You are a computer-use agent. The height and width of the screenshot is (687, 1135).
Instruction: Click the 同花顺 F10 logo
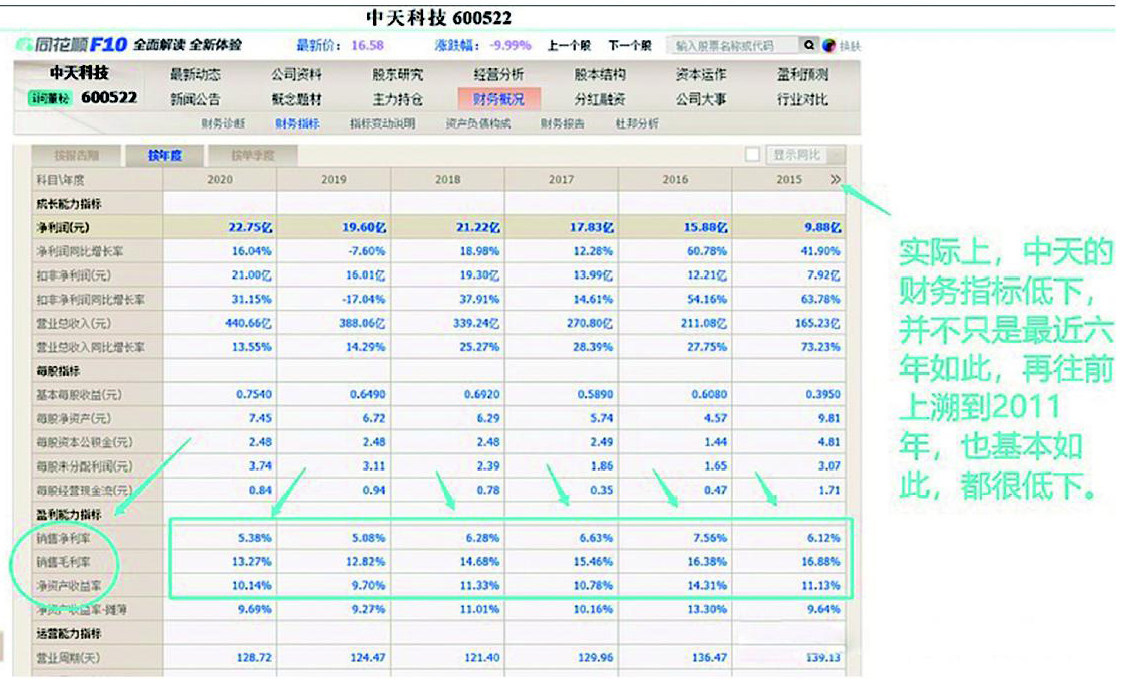coord(72,45)
